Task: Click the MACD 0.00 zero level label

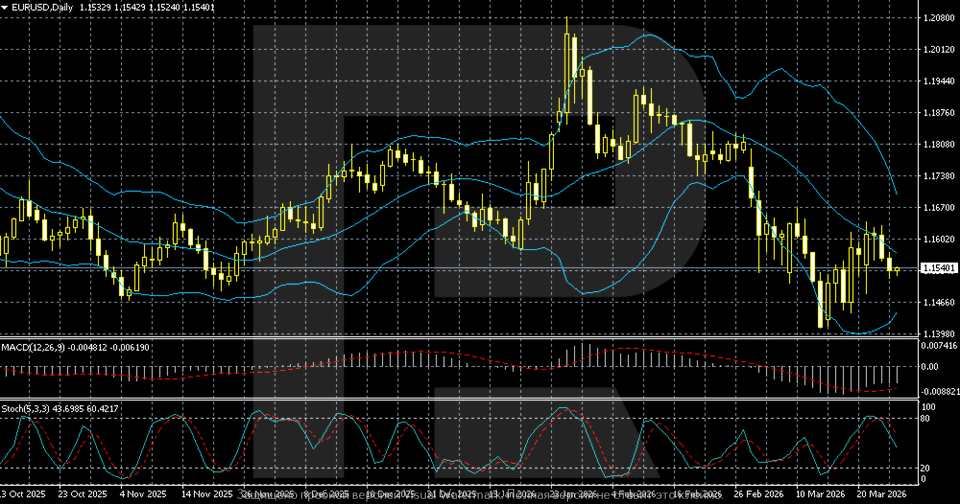Action: tap(929, 368)
